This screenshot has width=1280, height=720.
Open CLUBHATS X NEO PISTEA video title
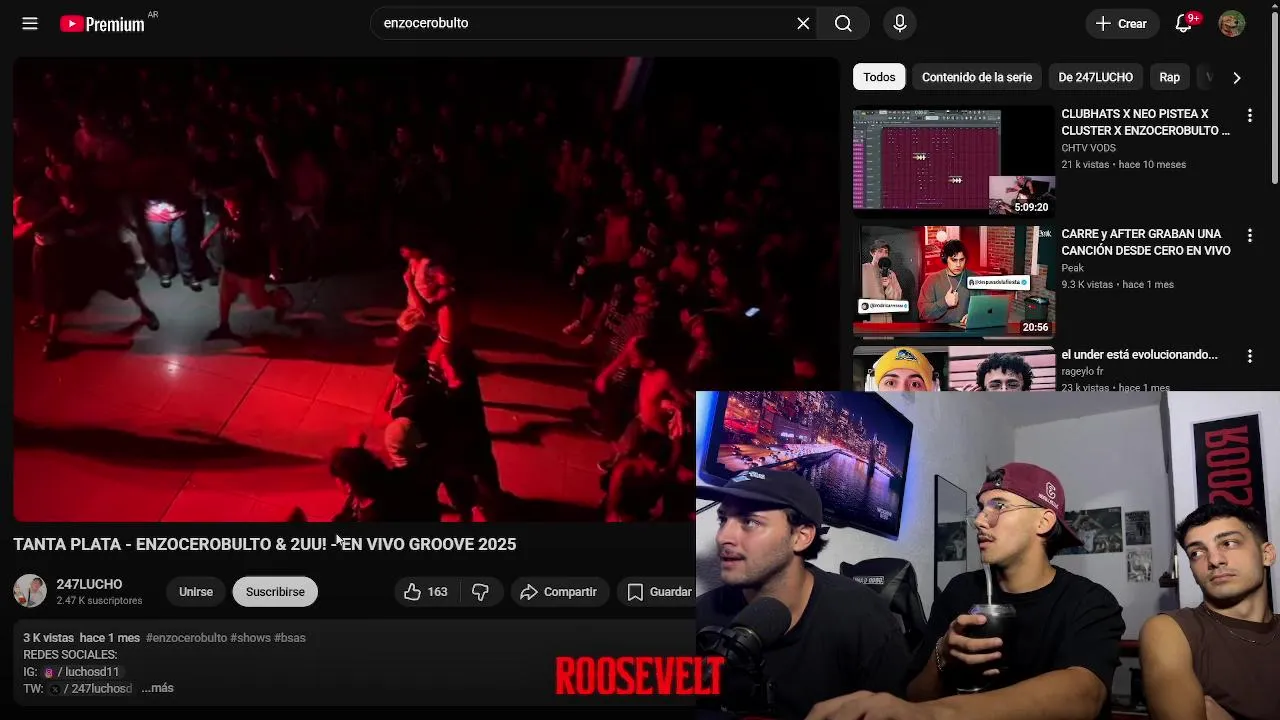coord(1145,122)
